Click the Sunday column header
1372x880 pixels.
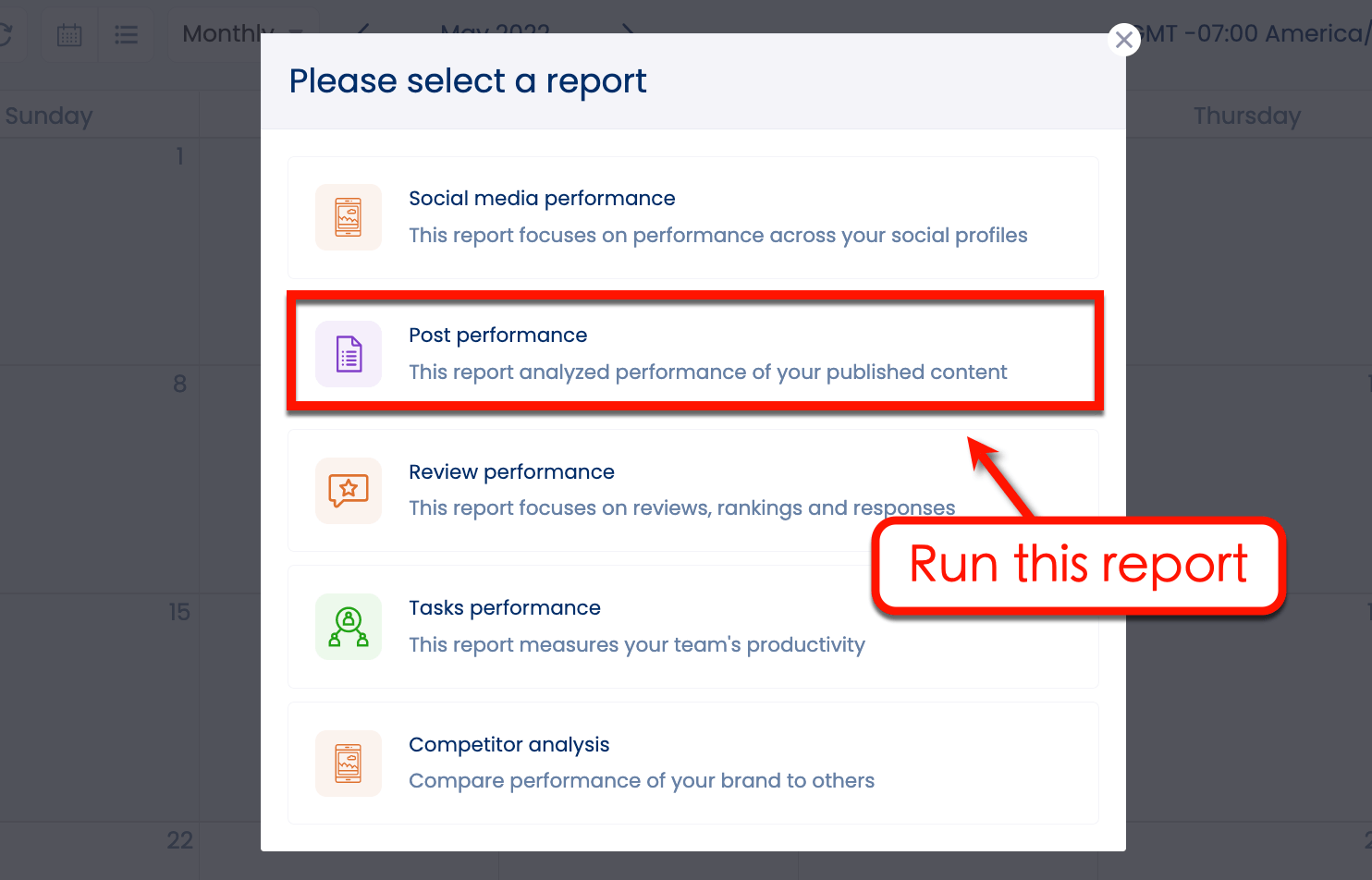click(49, 115)
